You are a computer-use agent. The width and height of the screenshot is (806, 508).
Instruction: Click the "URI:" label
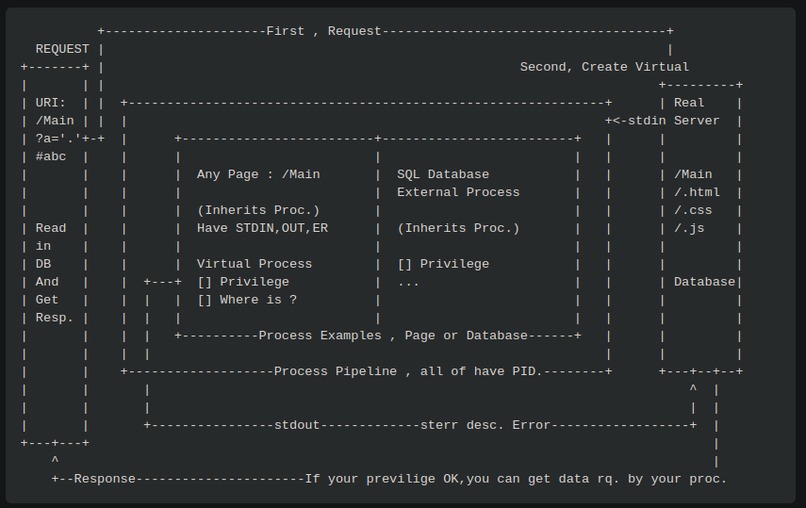pyautogui.click(x=50, y=103)
